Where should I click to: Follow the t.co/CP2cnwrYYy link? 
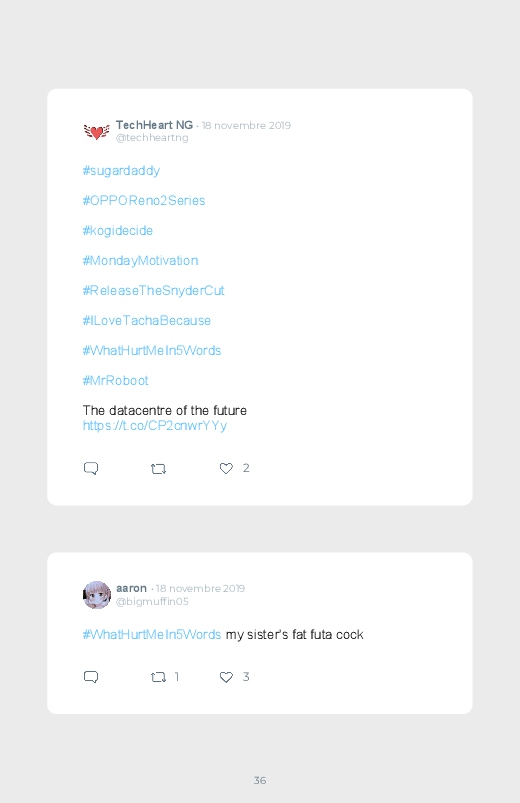pos(155,426)
